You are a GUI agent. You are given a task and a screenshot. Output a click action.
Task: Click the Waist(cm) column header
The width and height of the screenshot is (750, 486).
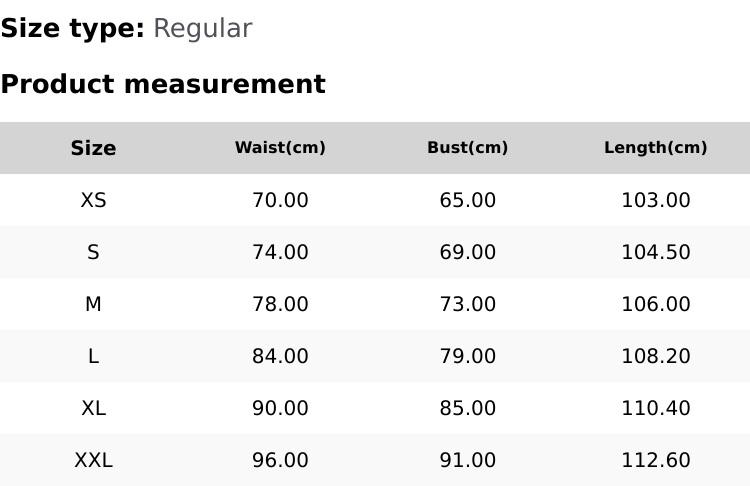click(280, 148)
